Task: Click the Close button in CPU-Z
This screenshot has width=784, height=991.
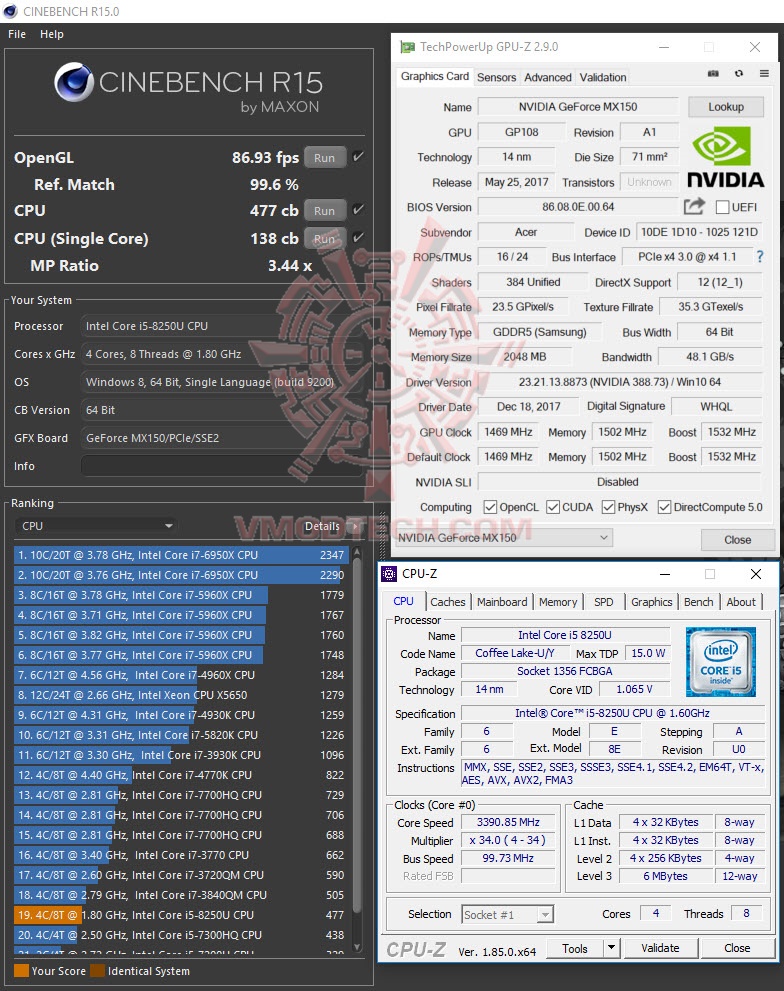Action: pyautogui.click(x=737, y=948)
